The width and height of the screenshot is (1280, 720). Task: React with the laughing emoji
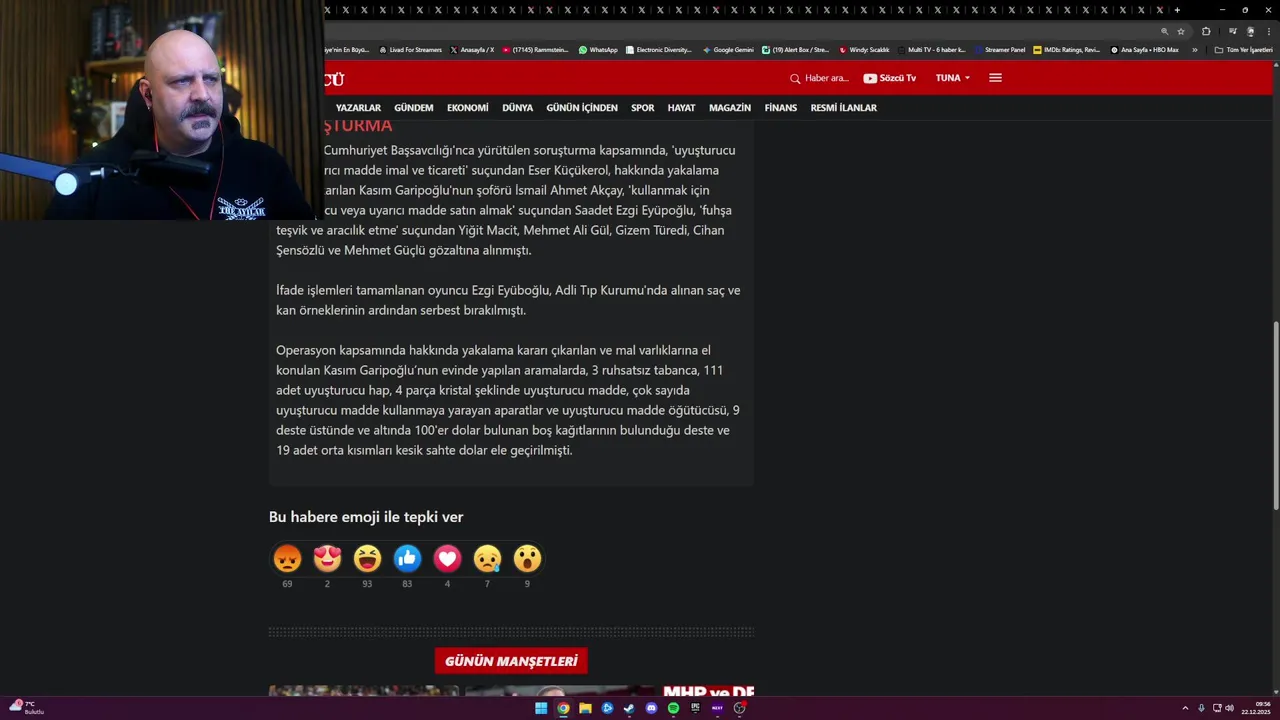[x=367, y=558]
